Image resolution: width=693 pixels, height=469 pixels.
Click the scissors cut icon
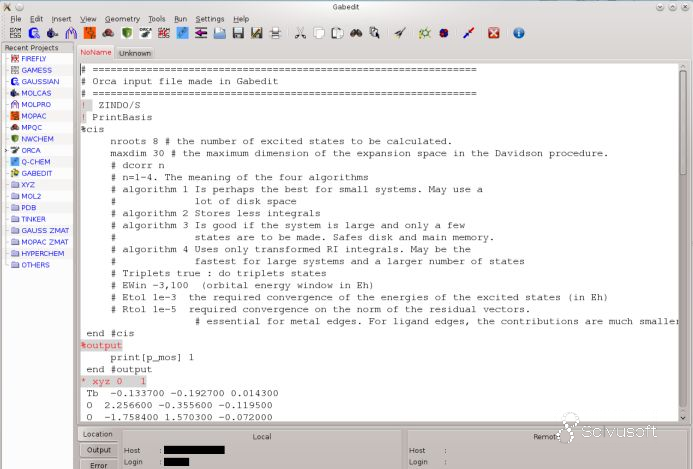point(300,33)
